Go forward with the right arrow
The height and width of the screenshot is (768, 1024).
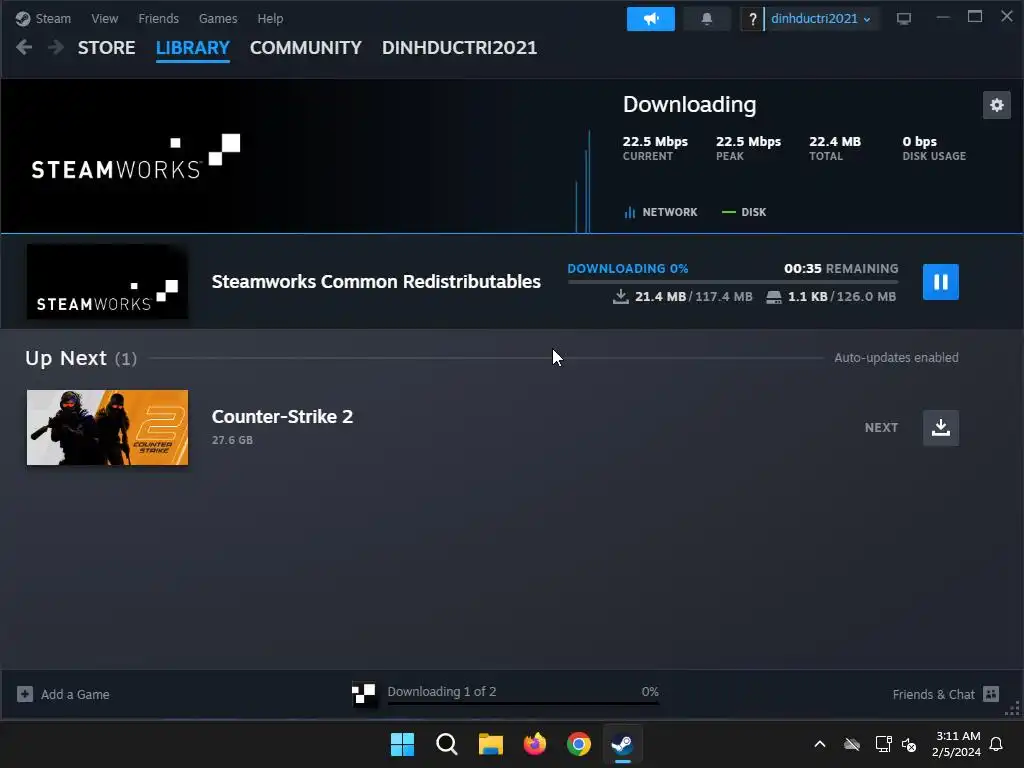(x=56, y=47)
